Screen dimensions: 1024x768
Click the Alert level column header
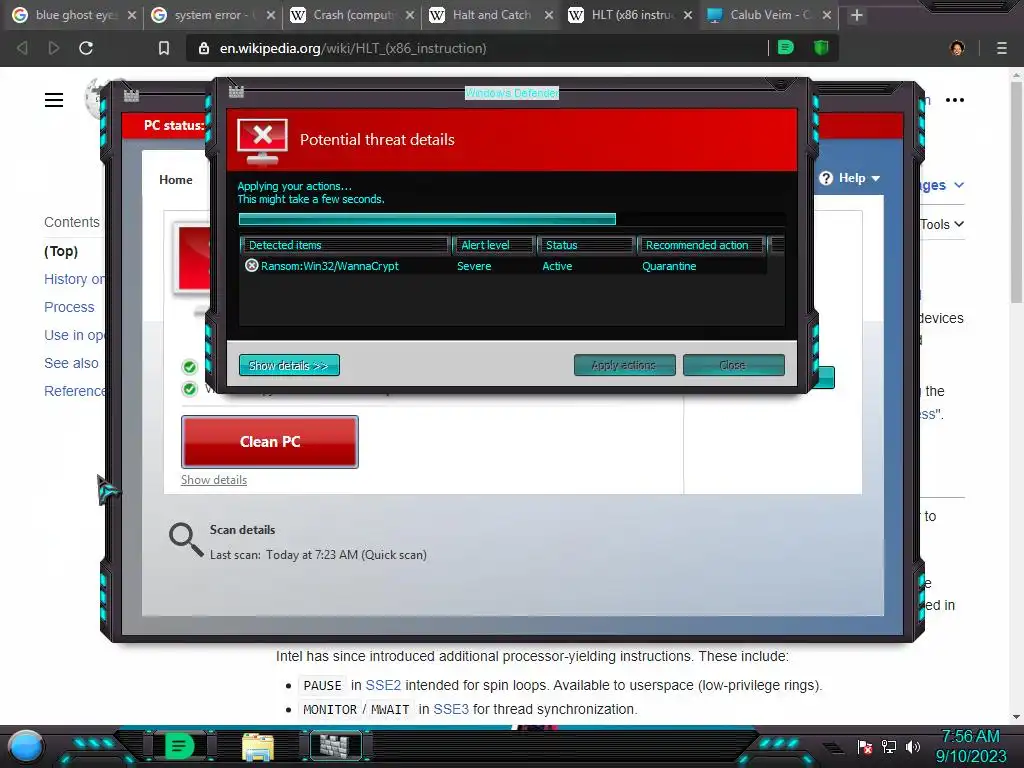click(493, 245)
